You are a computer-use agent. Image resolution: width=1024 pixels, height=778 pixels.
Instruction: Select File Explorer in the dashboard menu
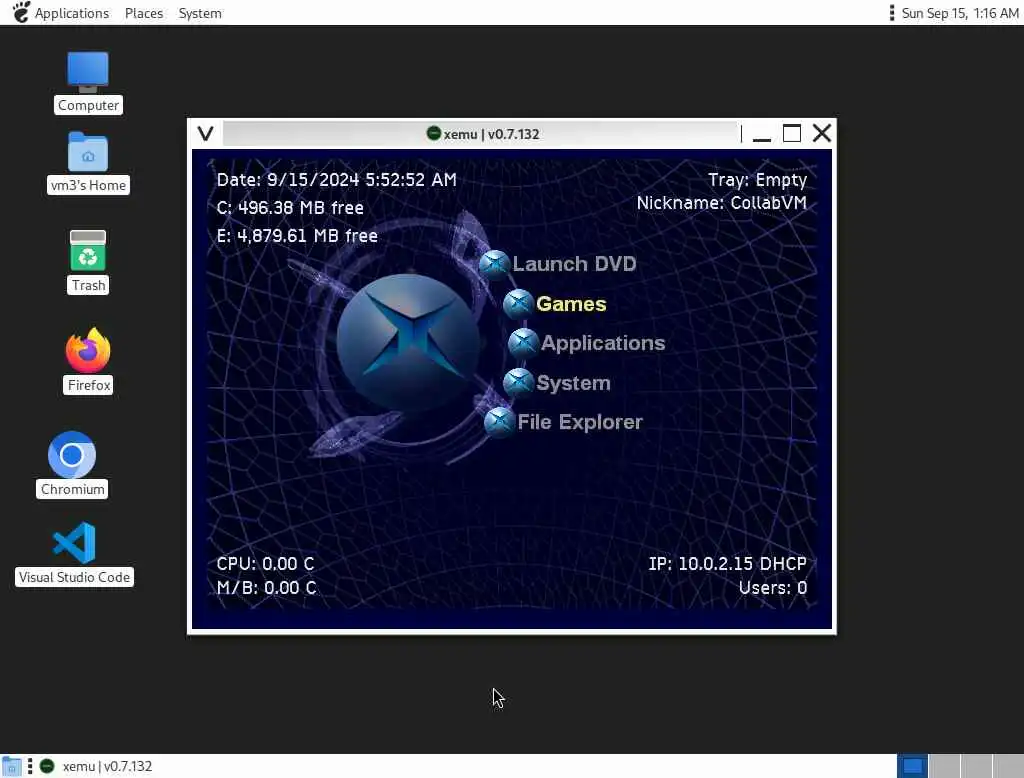580,422
